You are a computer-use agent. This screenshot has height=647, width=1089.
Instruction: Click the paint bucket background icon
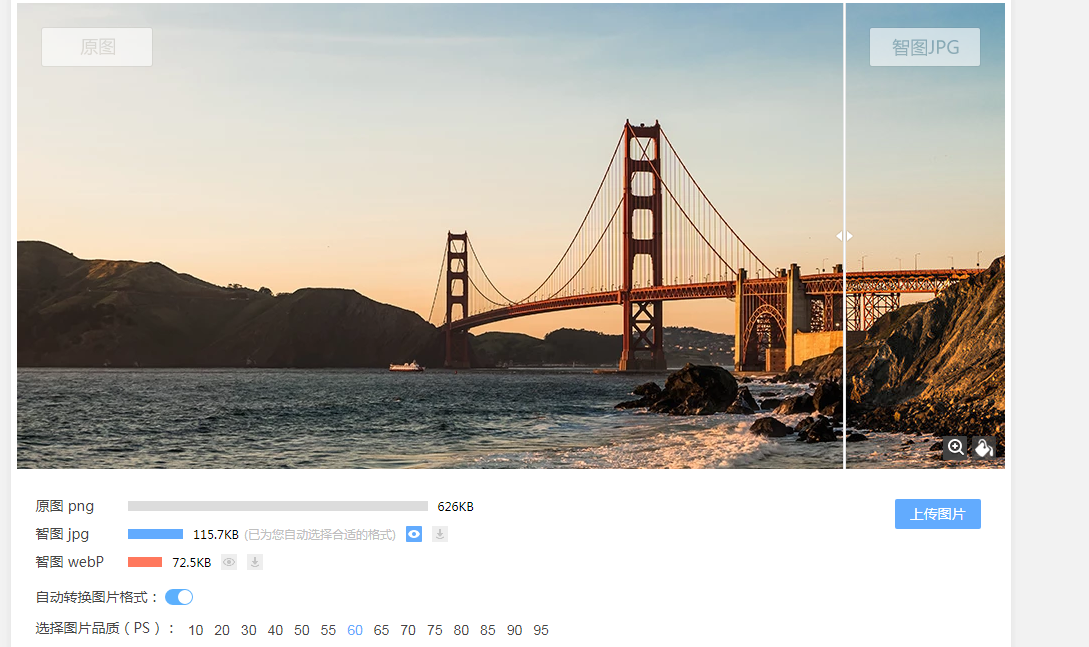[983, 447]
